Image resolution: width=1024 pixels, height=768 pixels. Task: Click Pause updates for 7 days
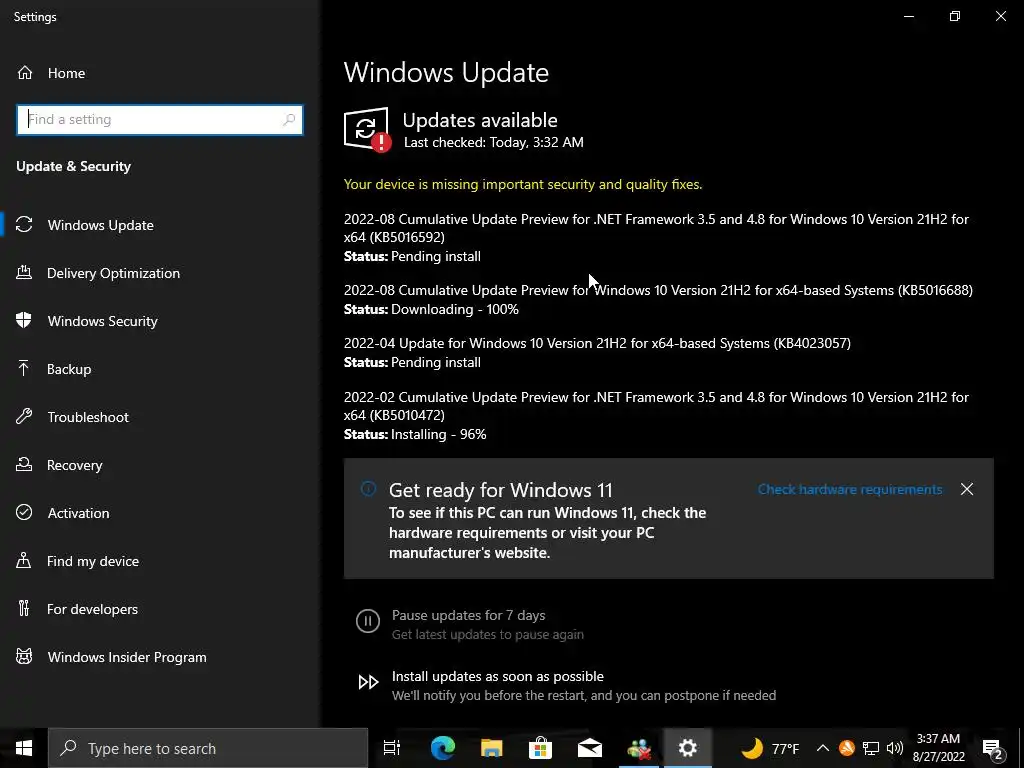(x=468, y=615)
